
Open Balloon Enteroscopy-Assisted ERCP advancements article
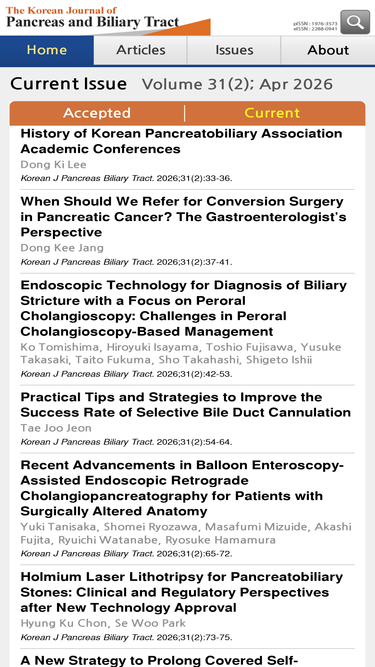point(182,488)
